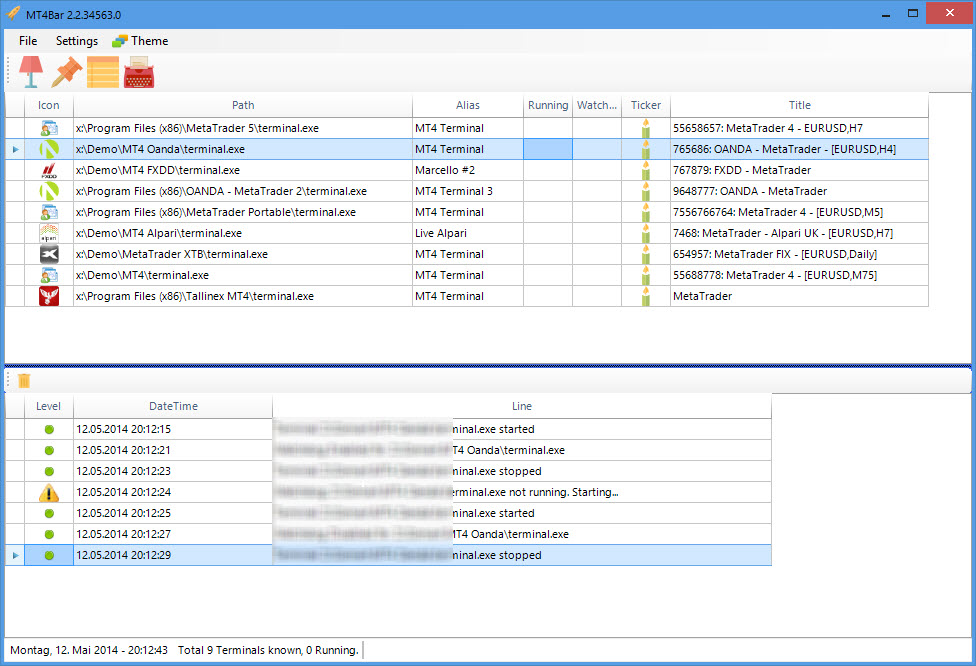976x666 pixels.
Task: Click the Line column header in log
Action: coord(522,406)
